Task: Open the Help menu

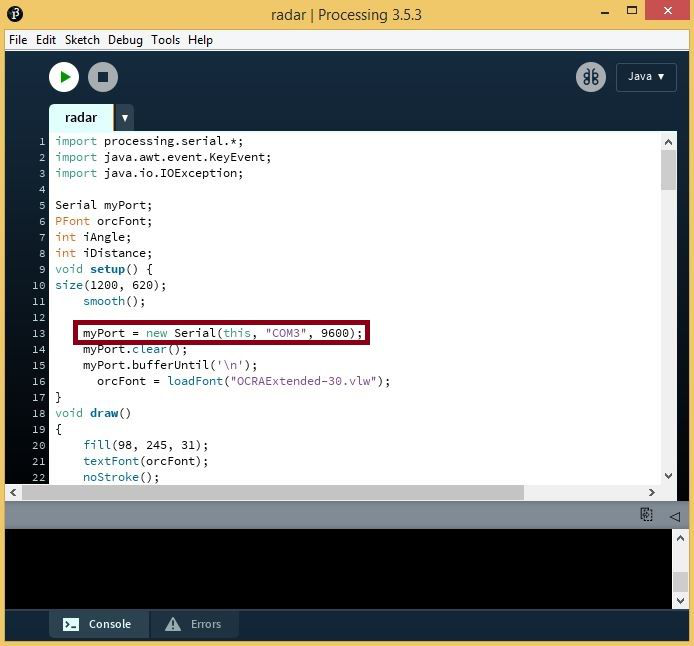Action: tap(200, 40)
